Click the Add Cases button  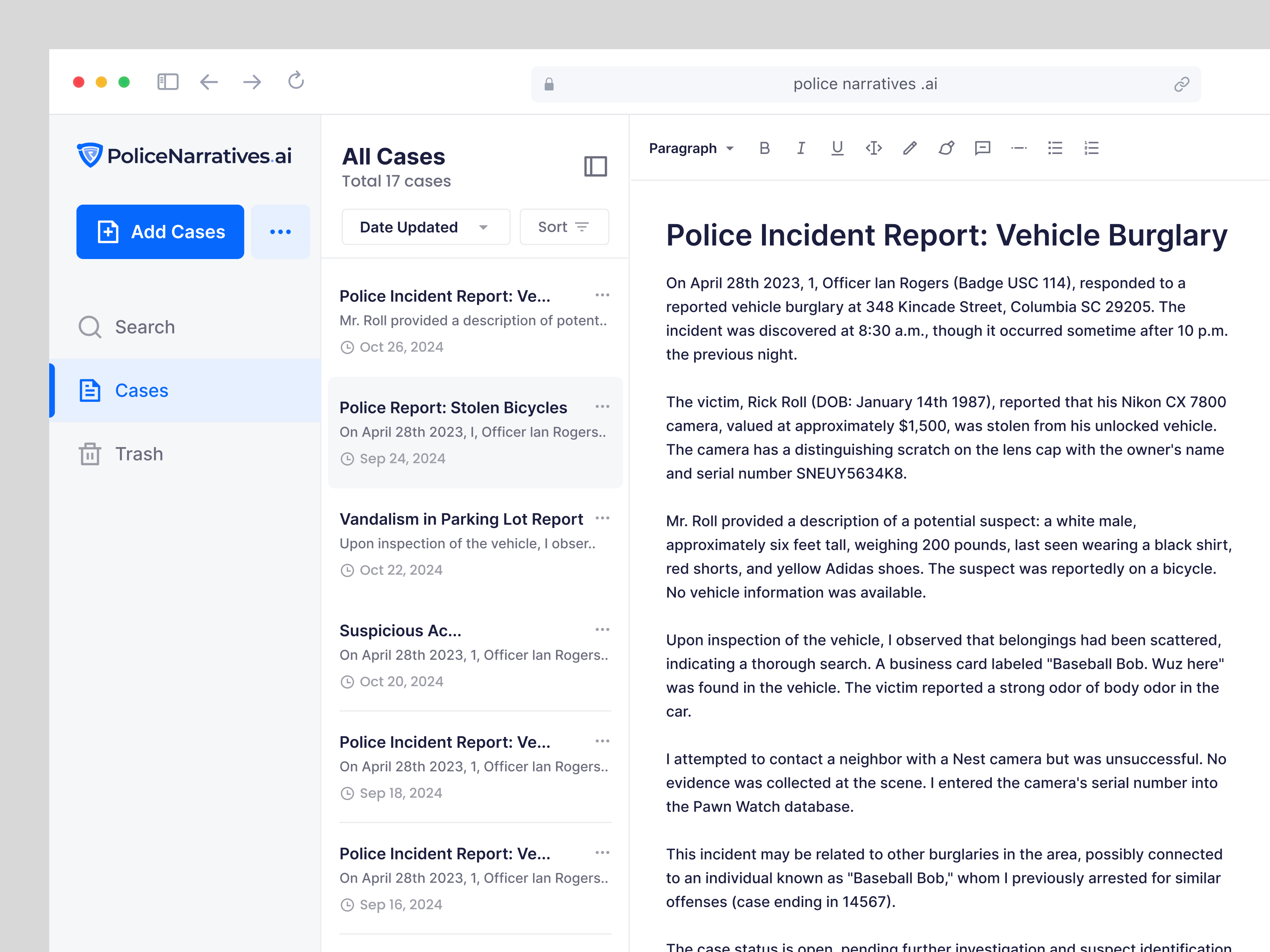click(160, 232)
